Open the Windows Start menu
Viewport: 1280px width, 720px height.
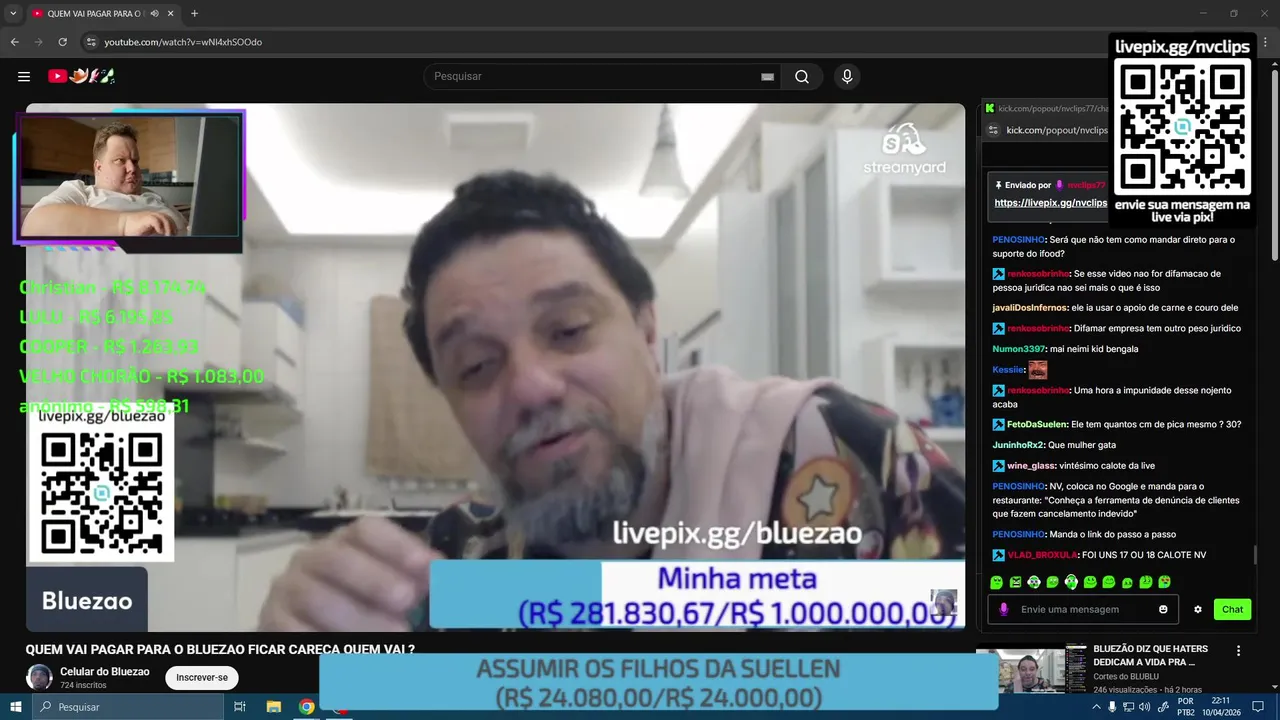tap(16, 706)
